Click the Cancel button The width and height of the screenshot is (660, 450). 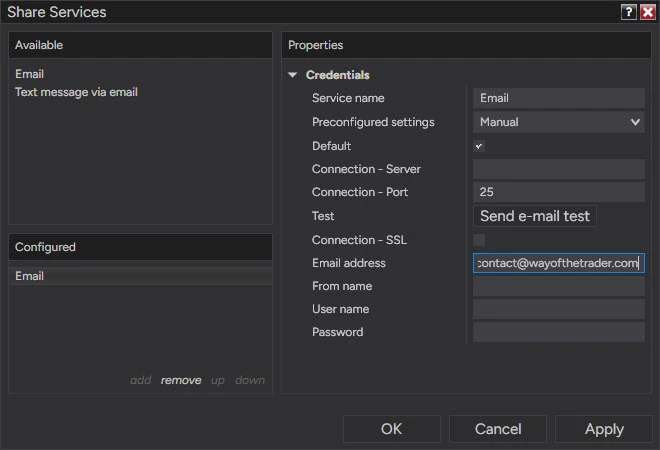click(498, 429)
